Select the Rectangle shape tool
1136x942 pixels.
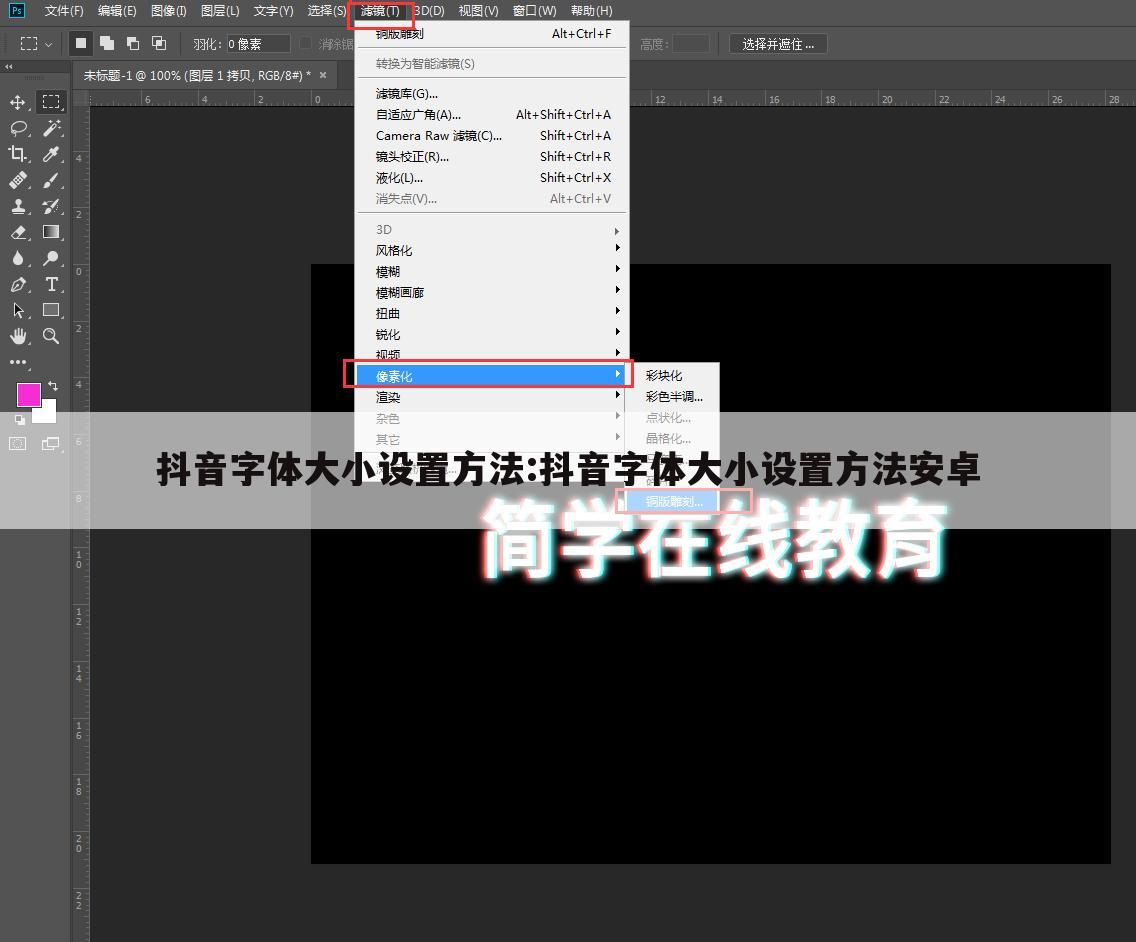[51, 310]
